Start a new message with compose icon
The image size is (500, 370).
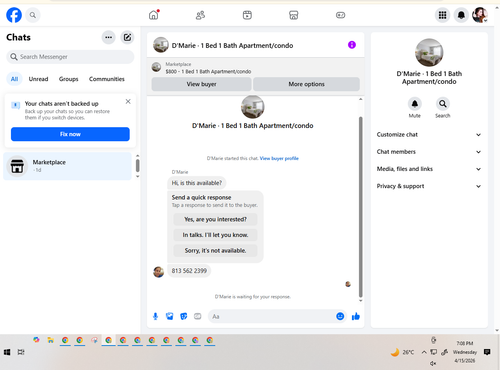pos(127,37)
